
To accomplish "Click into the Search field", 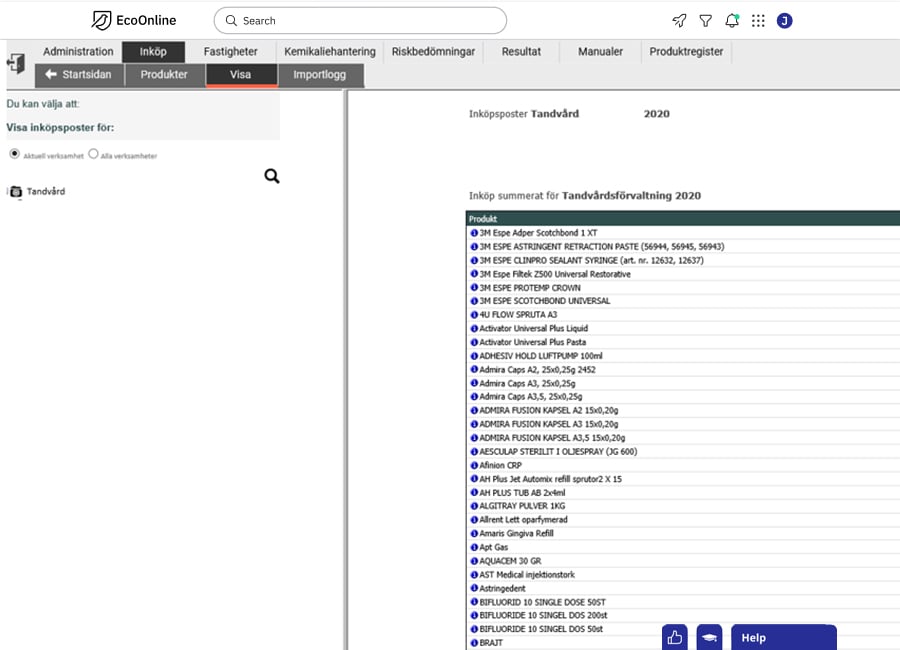I will pos(360,20).
